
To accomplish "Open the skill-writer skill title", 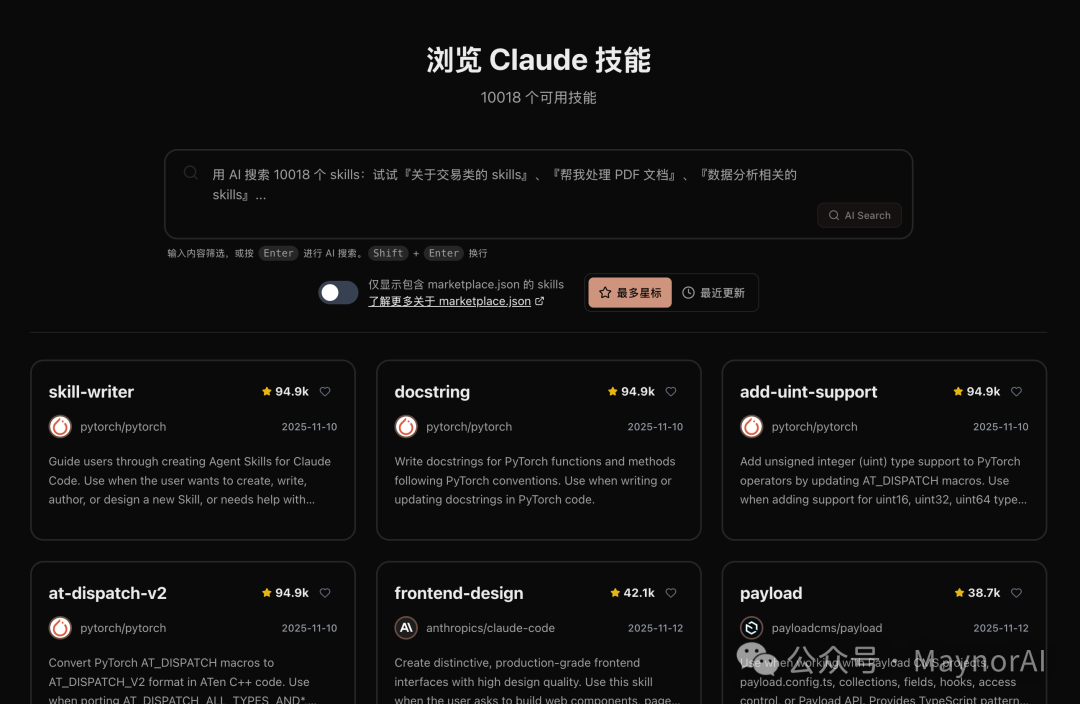I will tap(91, 392).
